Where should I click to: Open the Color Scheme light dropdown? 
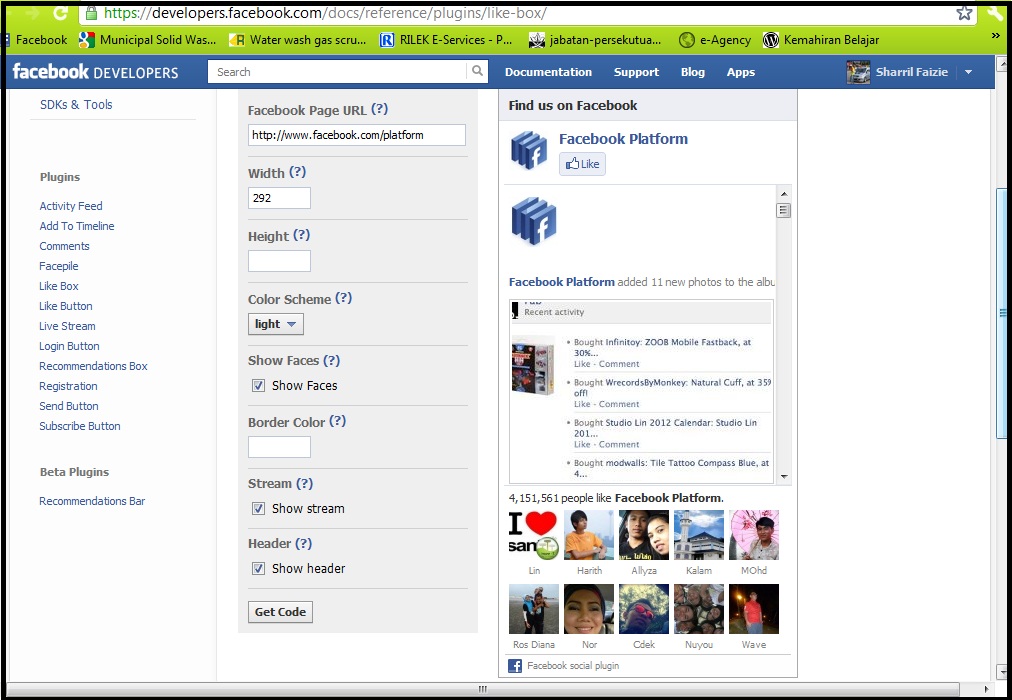click(x=276, y=324)
